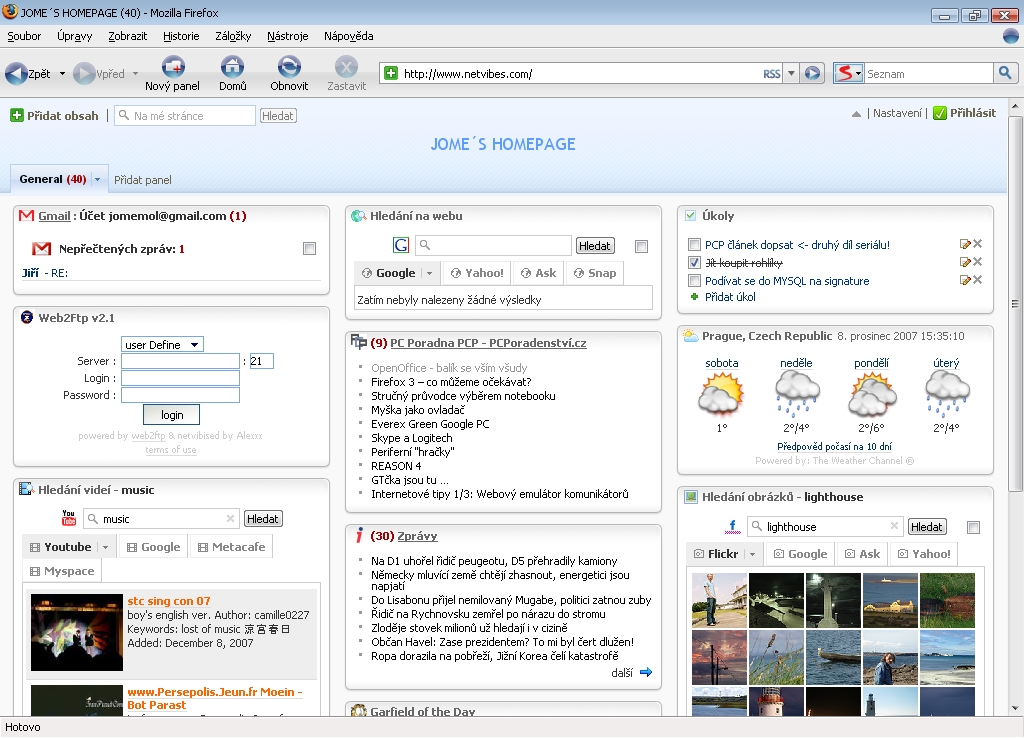Go to home with Domů icon
1024x738 pixels.
click(232, 67)
